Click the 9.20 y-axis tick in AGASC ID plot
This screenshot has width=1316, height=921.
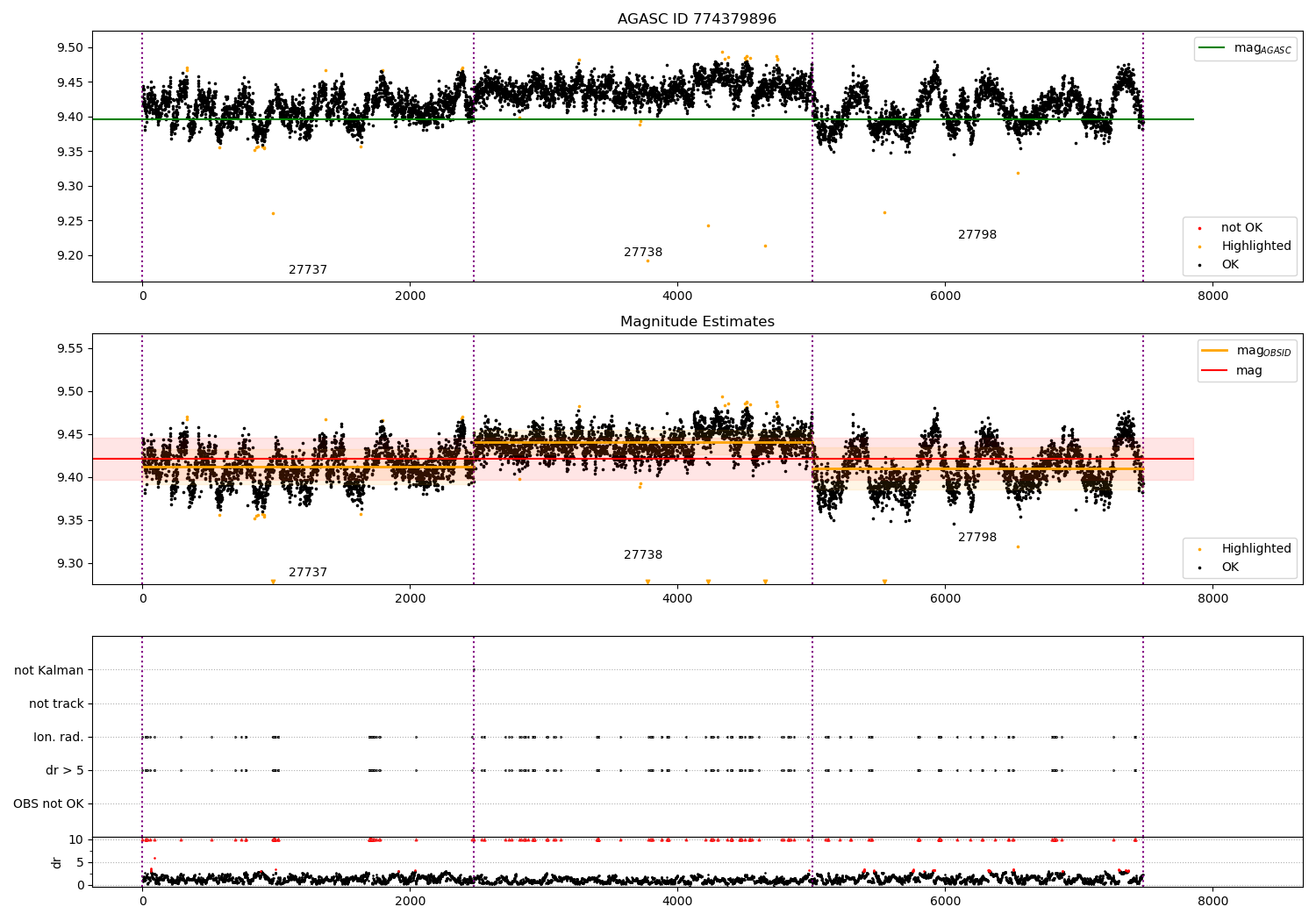[70, 256]
